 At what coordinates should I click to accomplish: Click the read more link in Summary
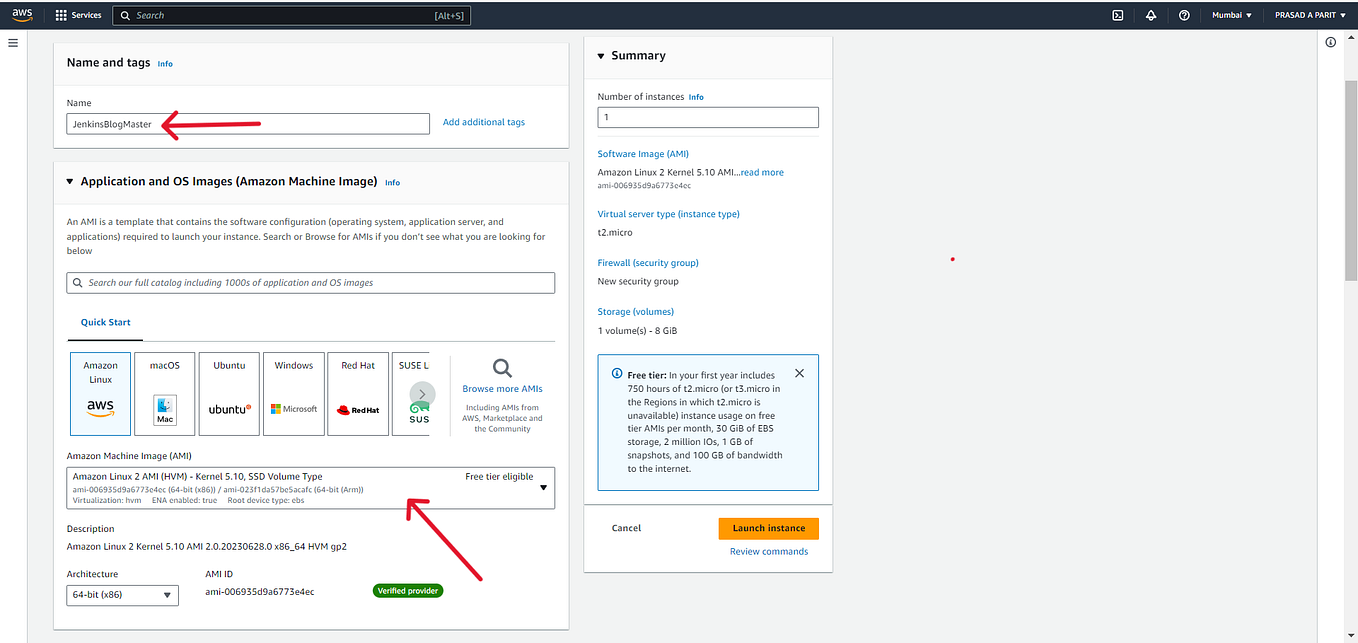[762, 172]
